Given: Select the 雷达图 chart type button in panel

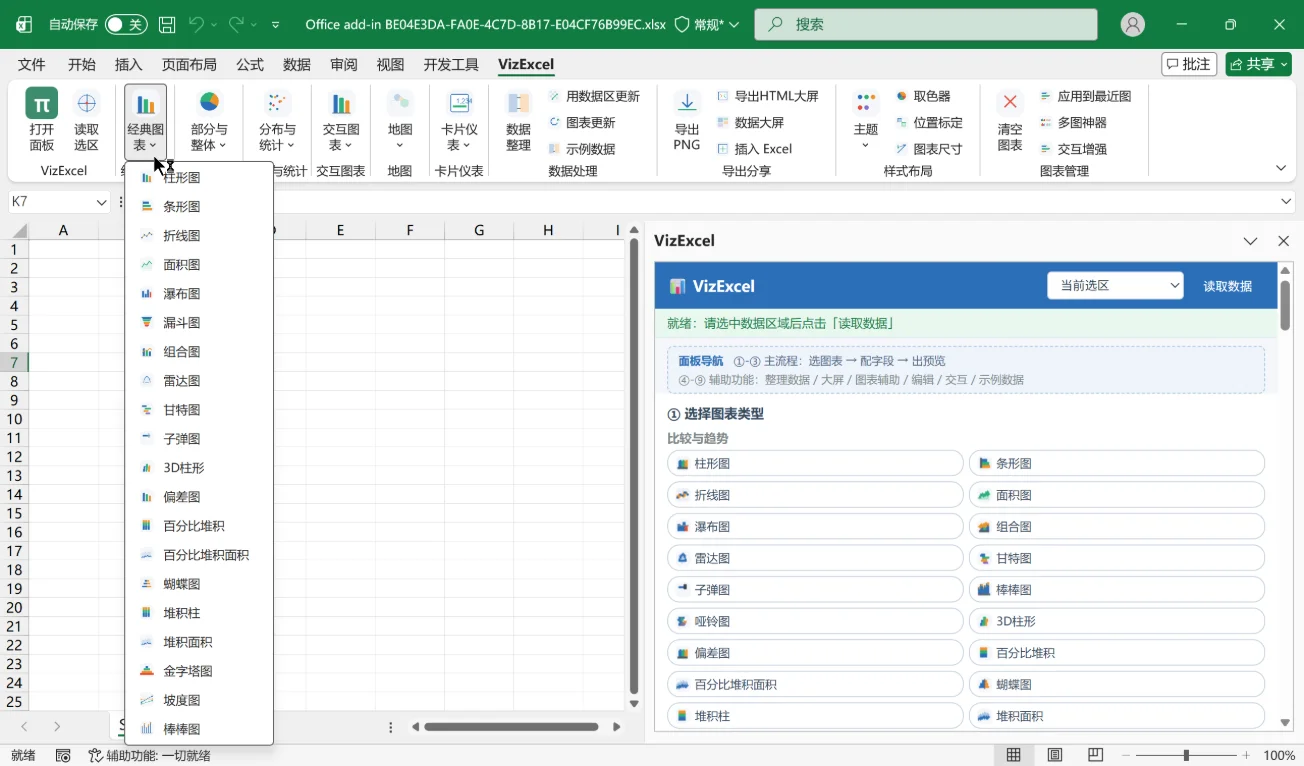Looking at the screenshot, I should pyautogui.click(x=815, y=558).
